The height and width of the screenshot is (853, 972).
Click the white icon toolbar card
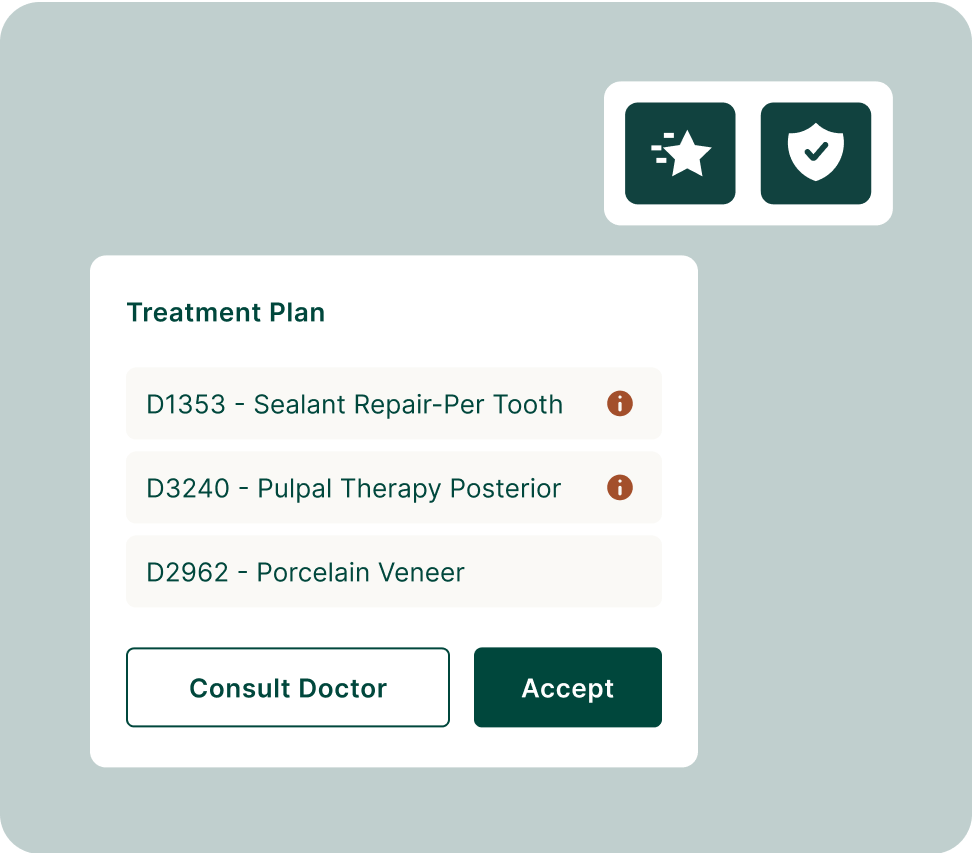[x=748, y=152]
